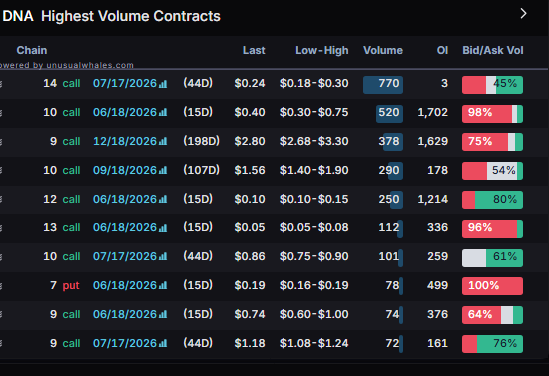Select the 770 volume cell
549x376 pixels.
point(383,85)
